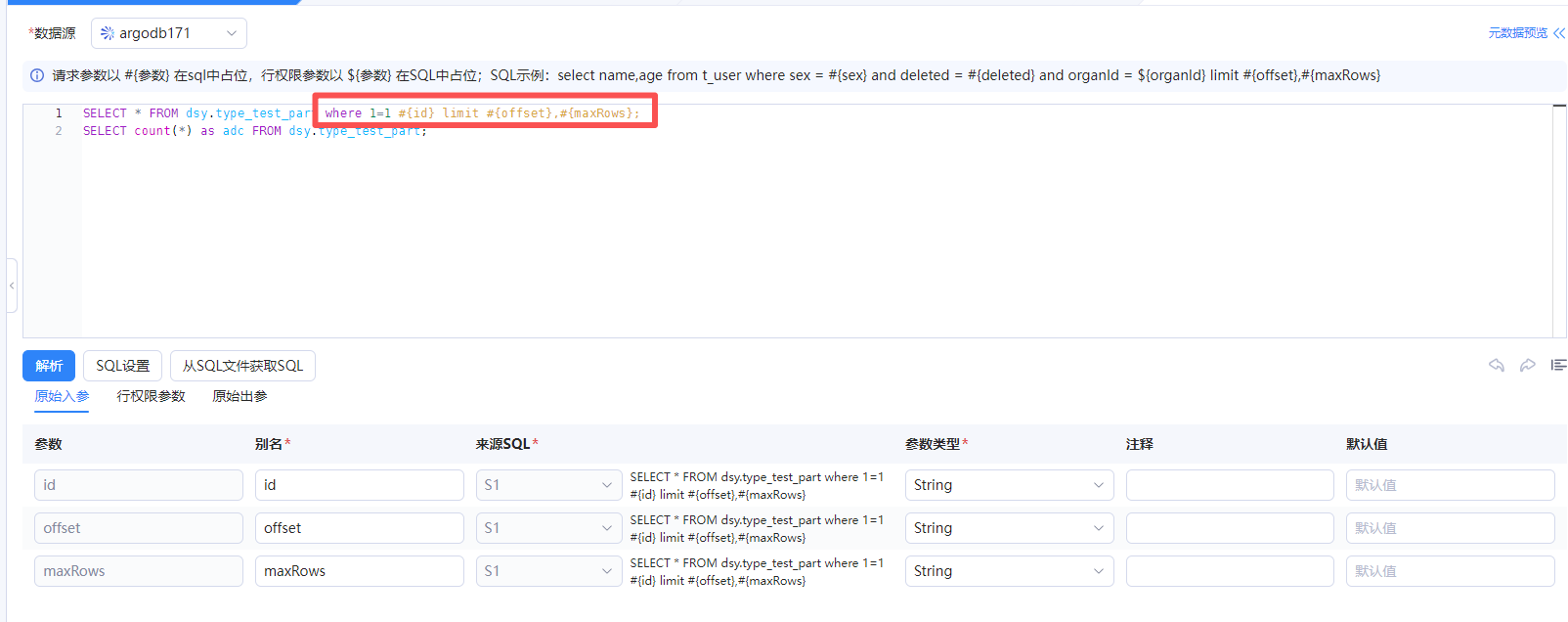Click the 别名 field for id

pyautogui.click(x=359, y=485)
